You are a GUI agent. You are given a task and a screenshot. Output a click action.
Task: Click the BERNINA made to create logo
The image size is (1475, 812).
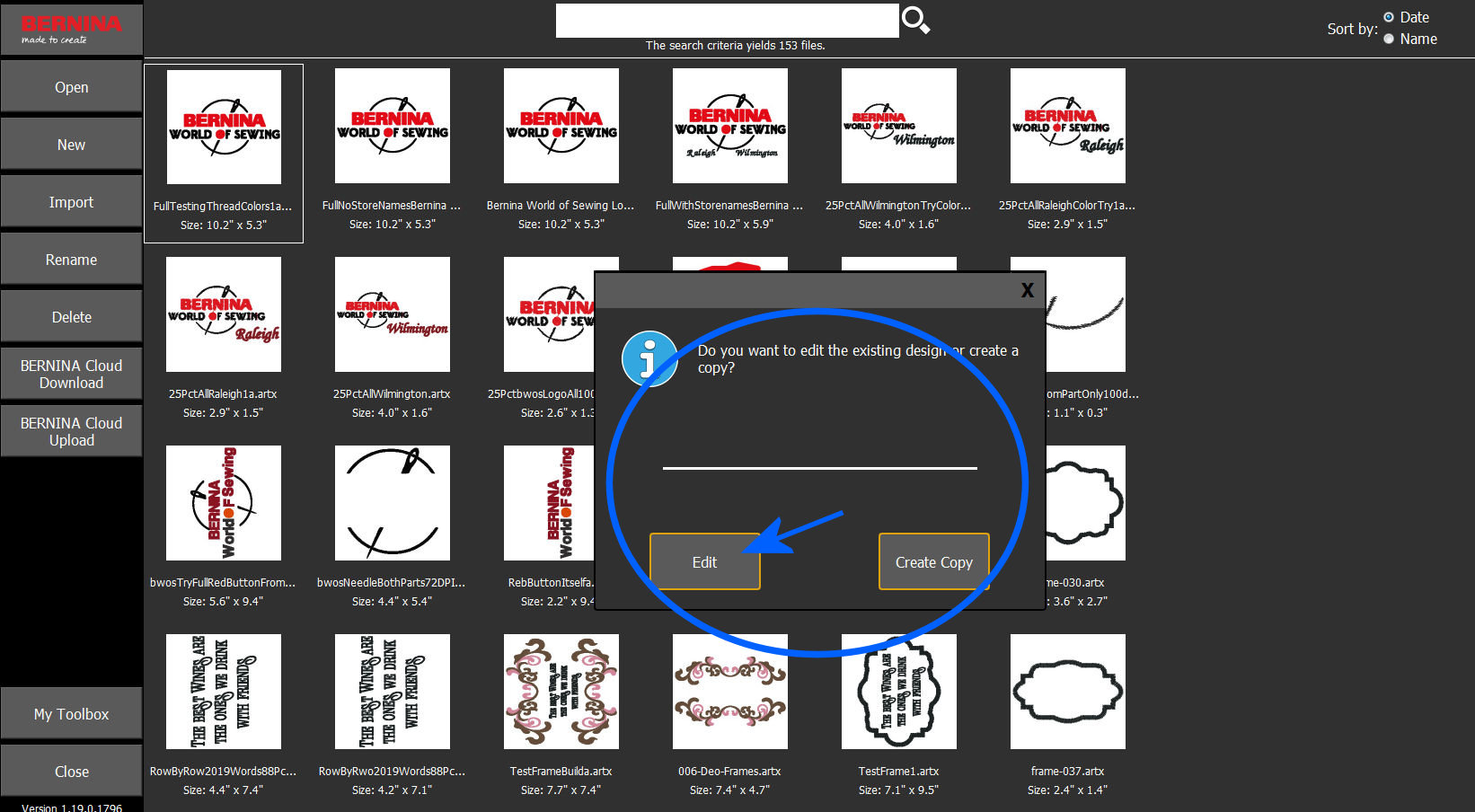71,29
